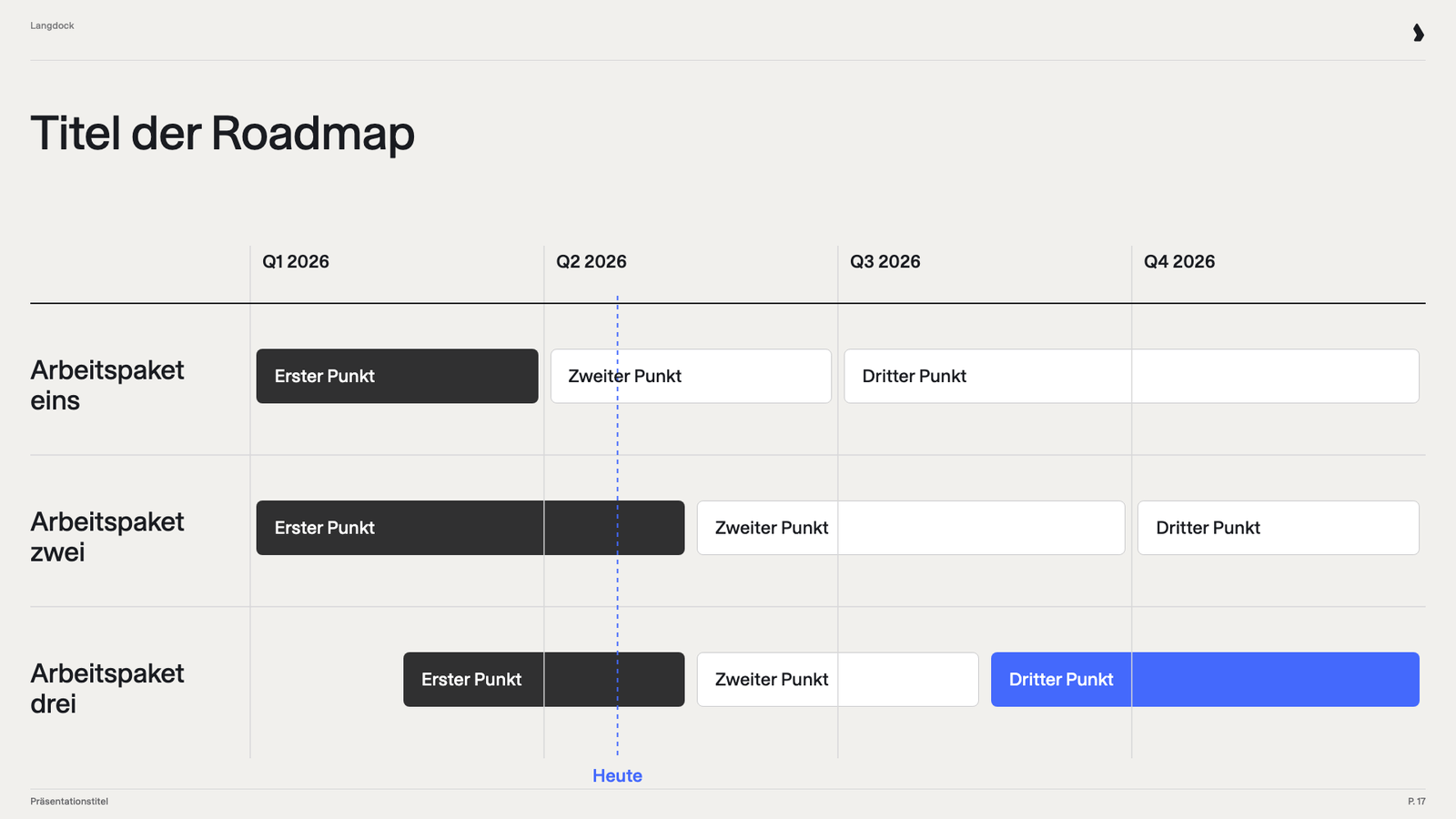The image size is (1456, 819).
Task: Click 'Erster Punkt' bar in Arbeitspaket drei
Action: tap(544, 680)
